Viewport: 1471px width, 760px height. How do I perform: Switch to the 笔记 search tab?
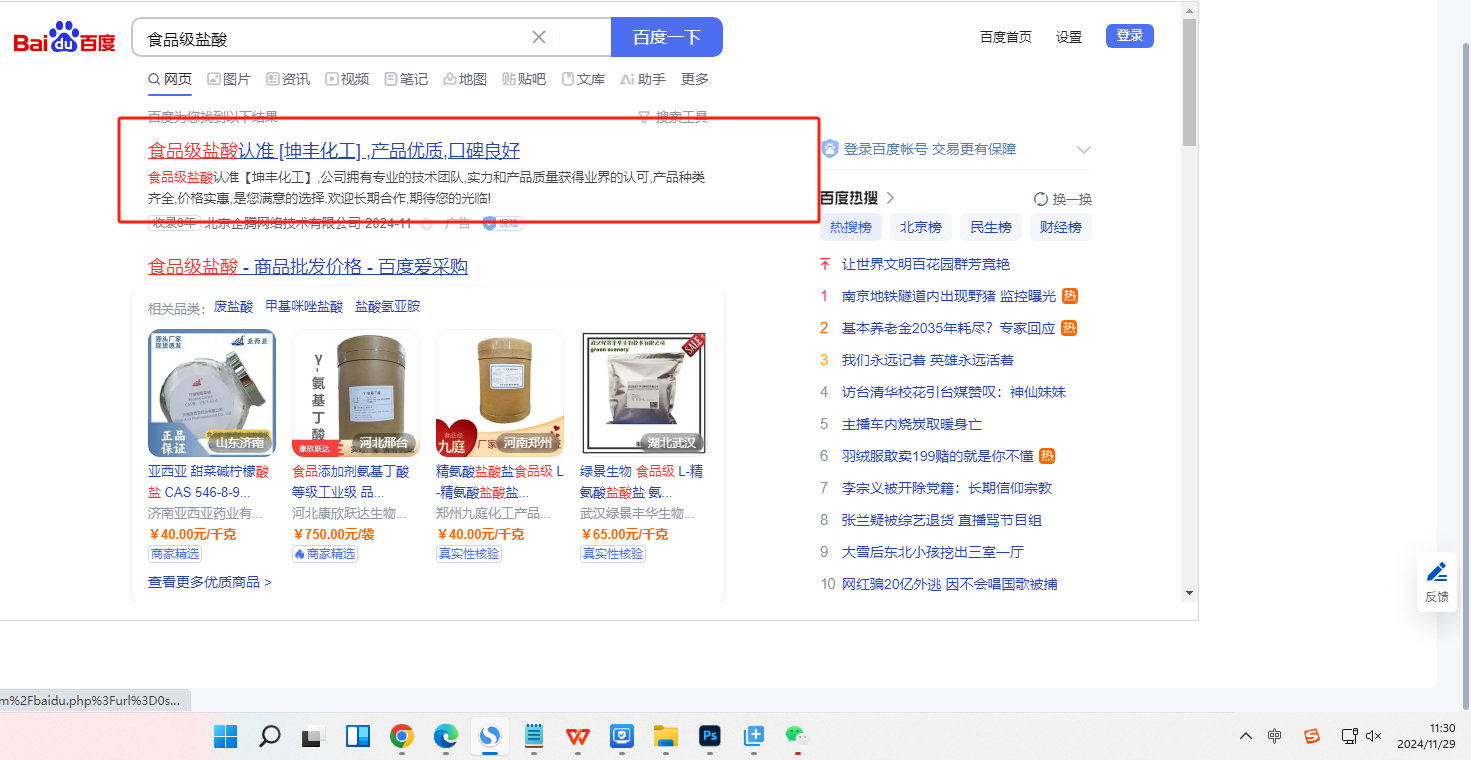click(406, 79)
